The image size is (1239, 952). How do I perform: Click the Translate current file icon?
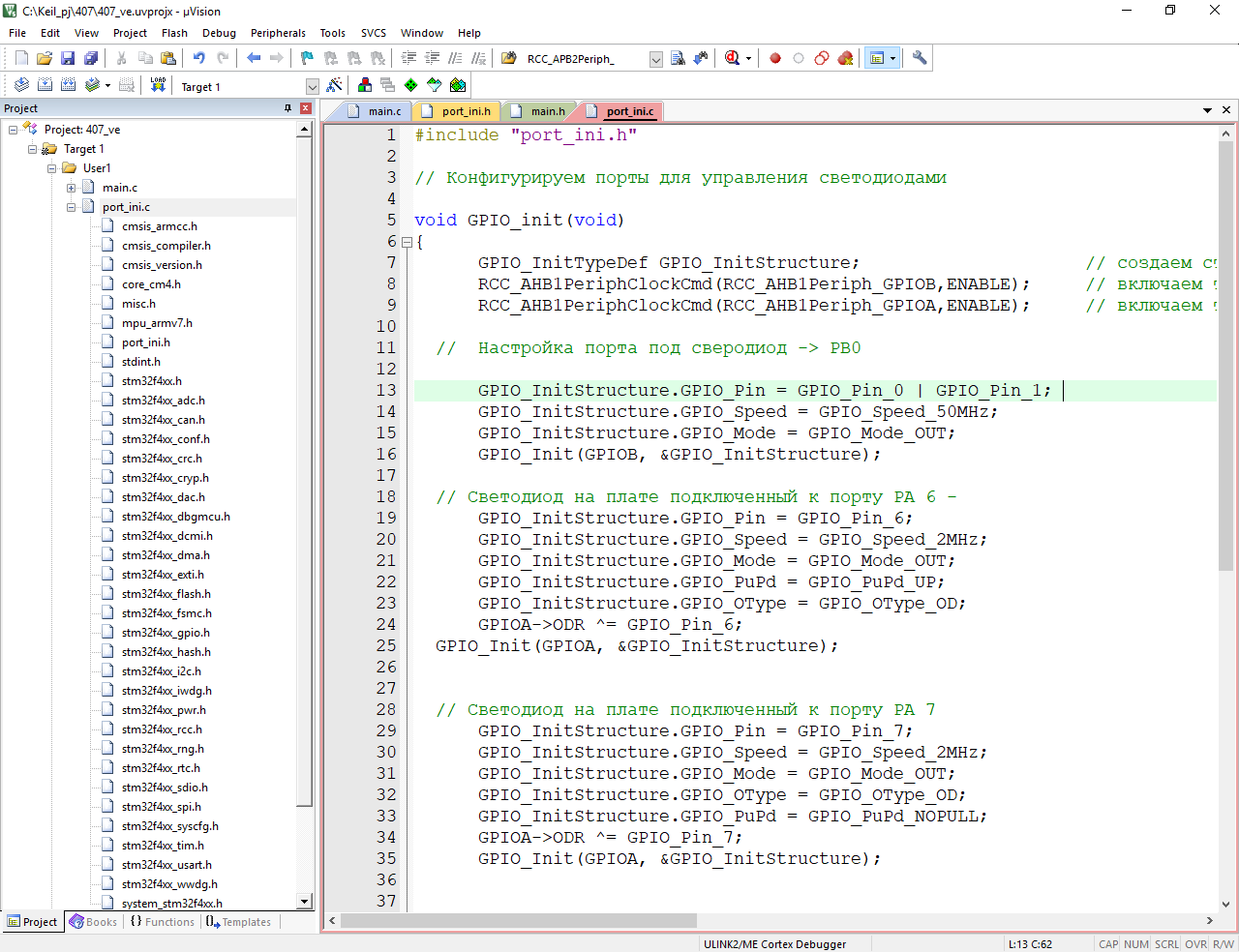tap(21, 85)
